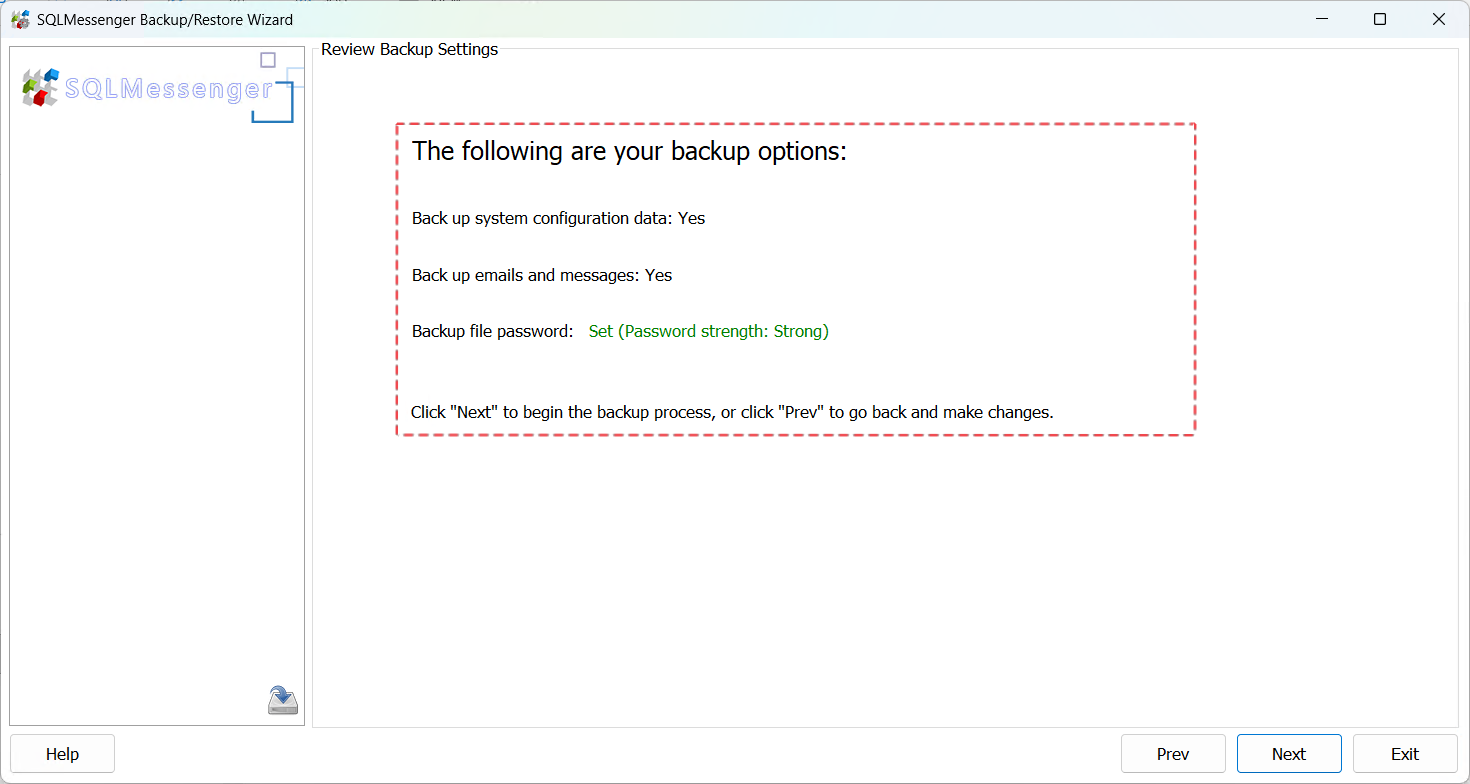
Task: Click the green cube in the SQLMessenger logo mark
Action: coord(30,85)
